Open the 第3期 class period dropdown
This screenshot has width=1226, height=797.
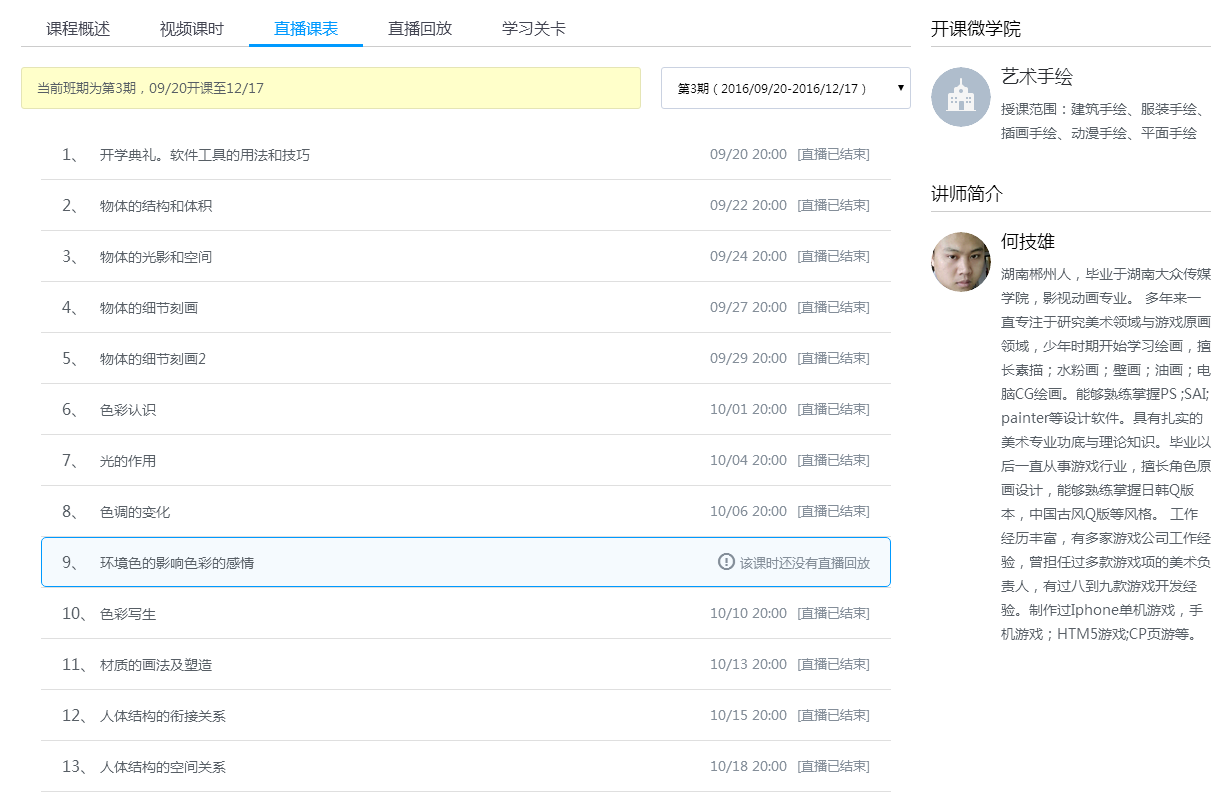tap(785, 88)
